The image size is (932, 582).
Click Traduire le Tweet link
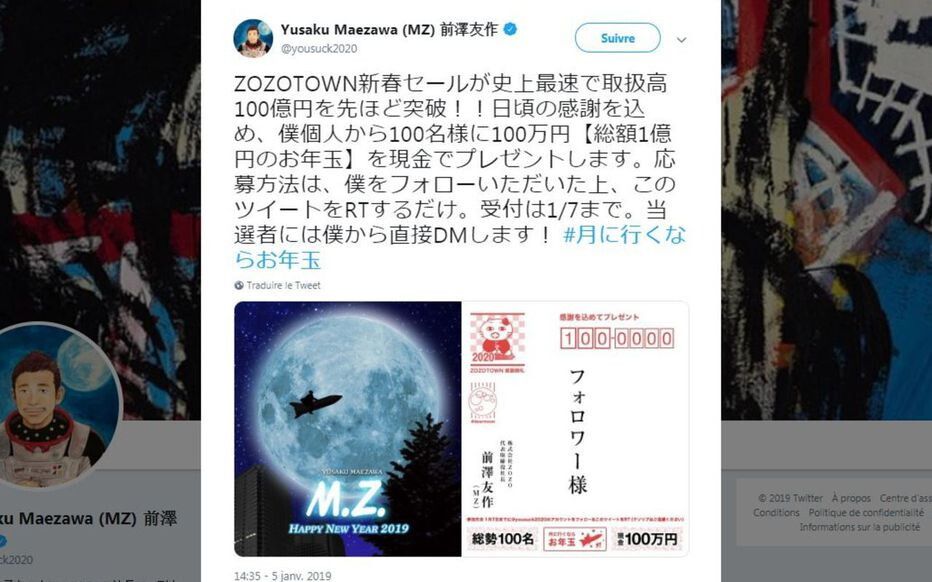click(x=284, y=285)
